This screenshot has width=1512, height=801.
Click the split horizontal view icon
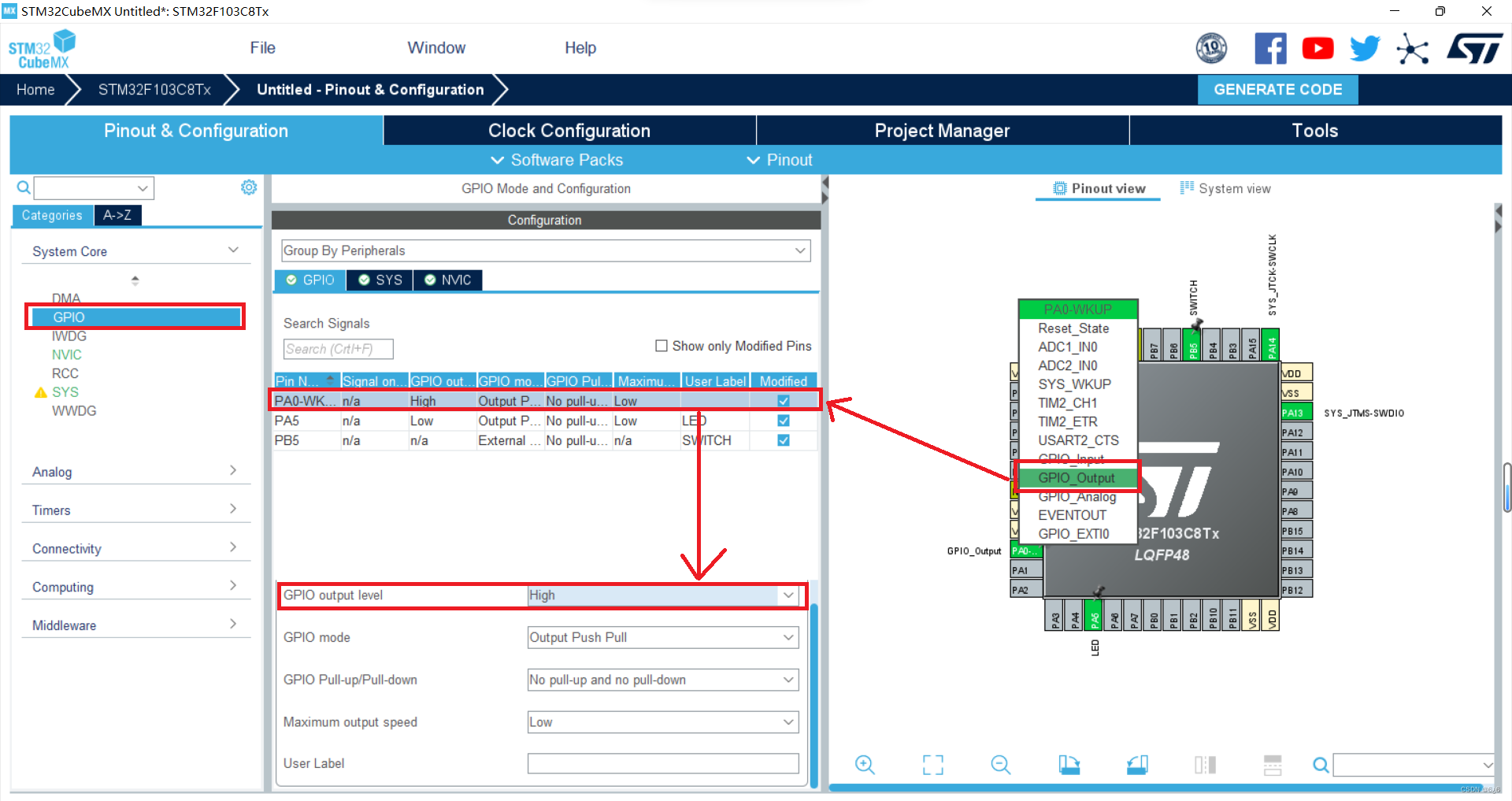point(1273,764)
